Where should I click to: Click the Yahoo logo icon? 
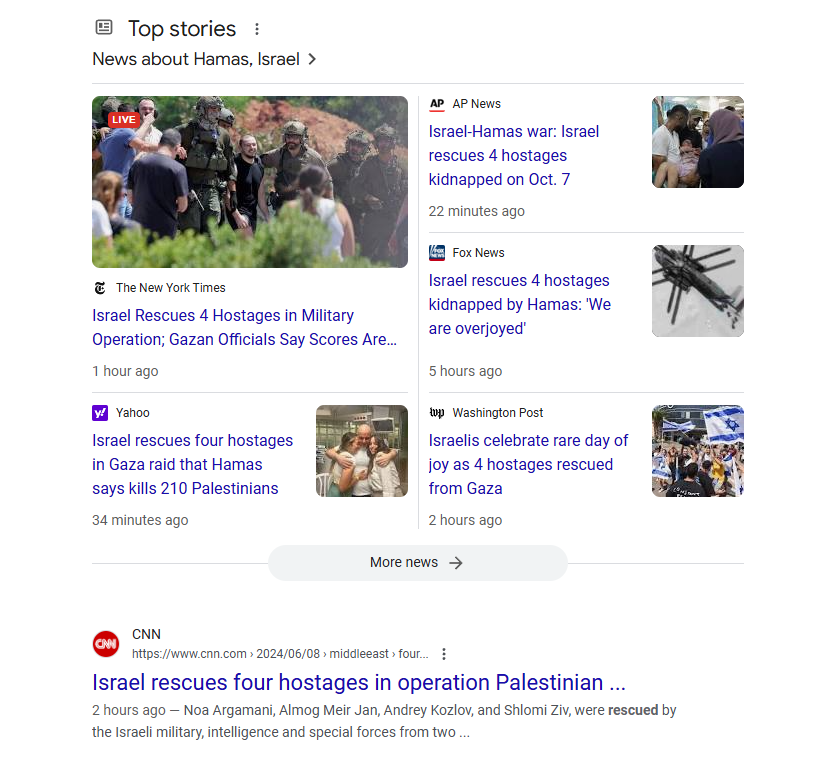coord(100,413)
